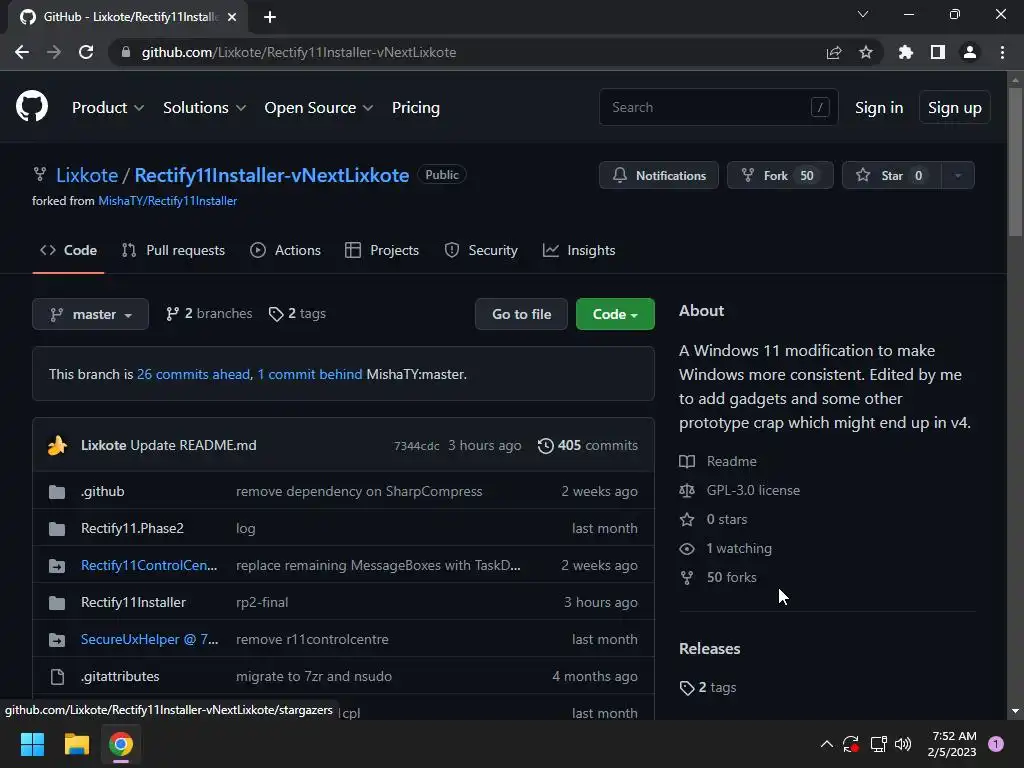This screenshot has height=768, width=1024.
Task: Open Chrome extensions puzzle icon
Action: [x=905, y=52]
